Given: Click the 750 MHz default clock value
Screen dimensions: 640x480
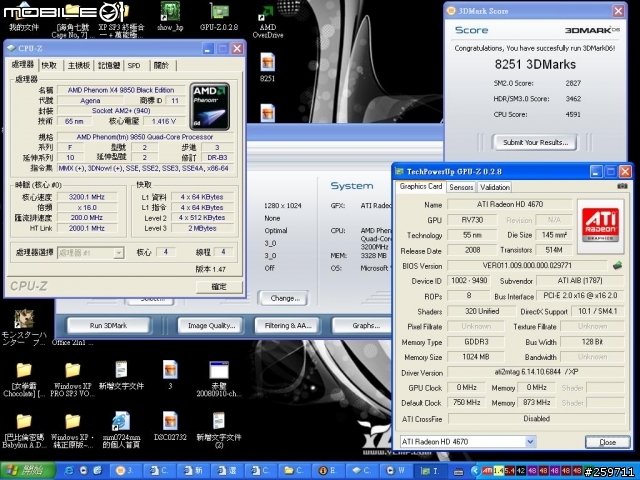Looking at the screenshot, I should click(467, 402).
